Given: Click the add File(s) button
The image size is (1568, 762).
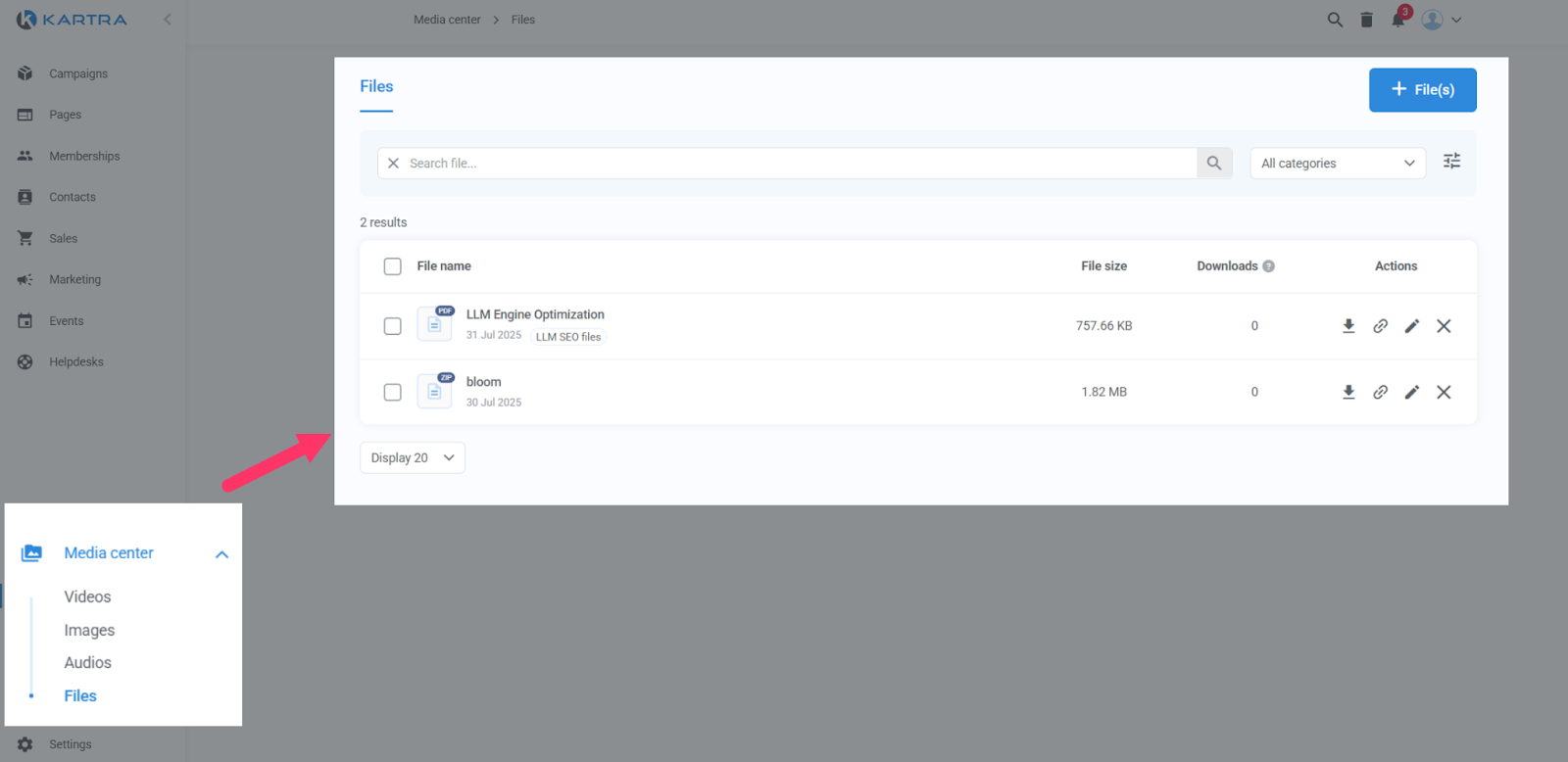Looking at the screenshot, I should pos(1423,90).
